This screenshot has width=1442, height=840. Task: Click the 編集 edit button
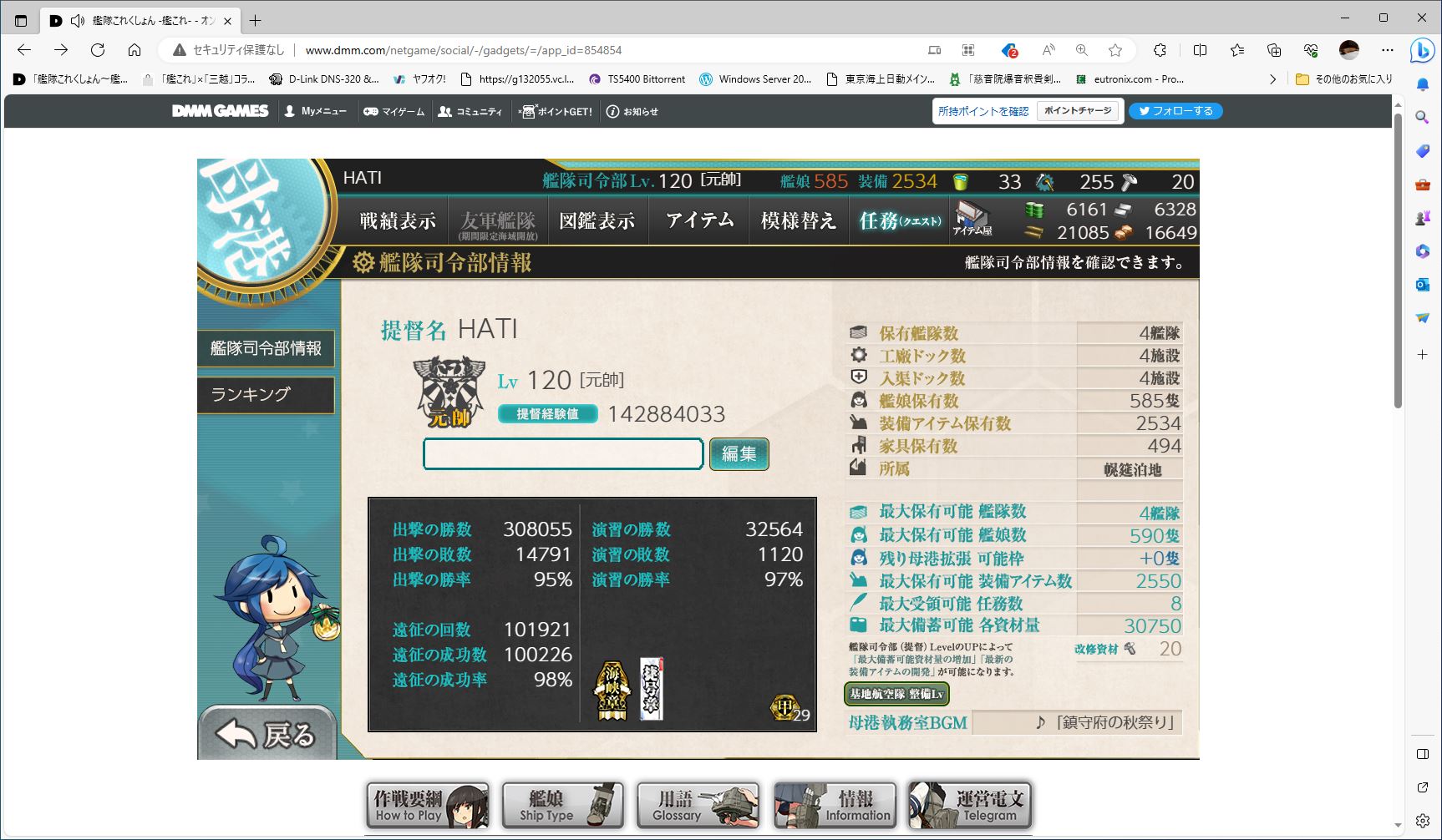point(739,454)
